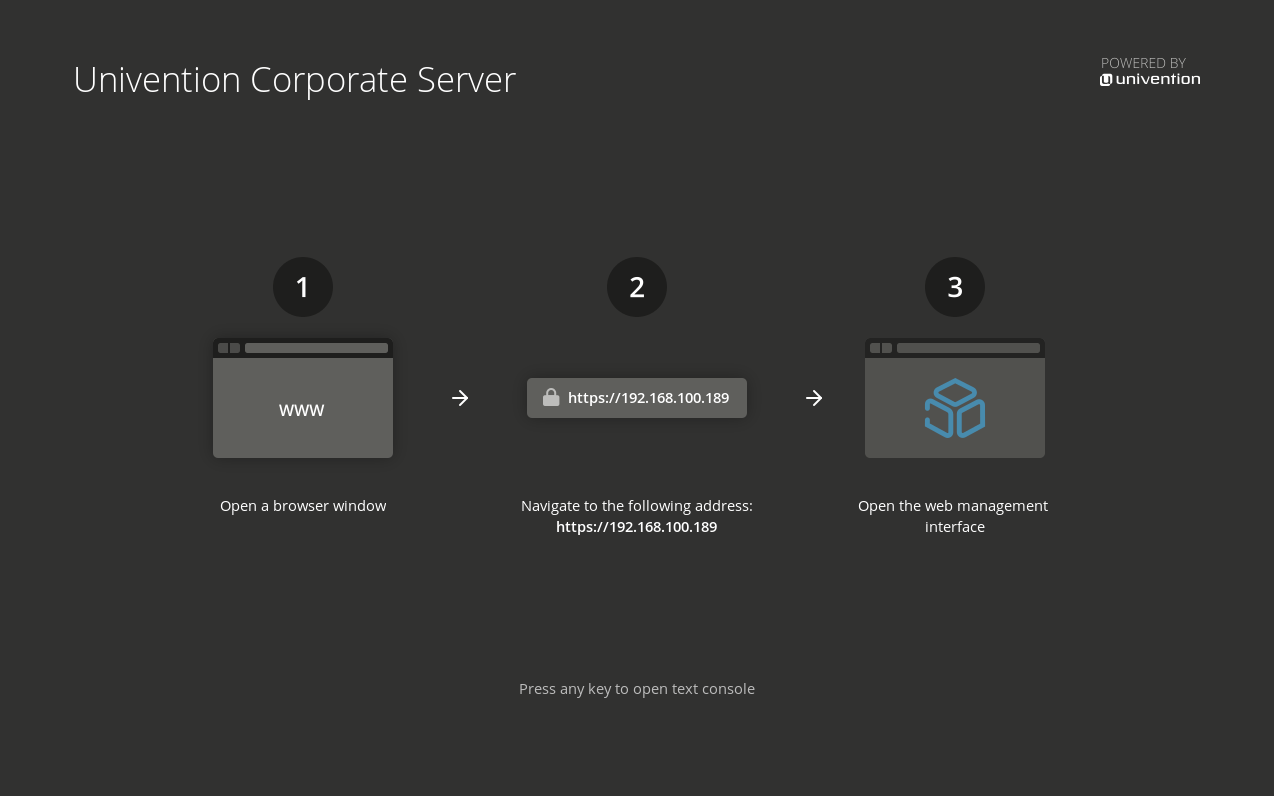This screenshot has height=796, width=1274.
Task: Click the POWERED BY label
Action: pyautogui.click(x=1143, y=63)
